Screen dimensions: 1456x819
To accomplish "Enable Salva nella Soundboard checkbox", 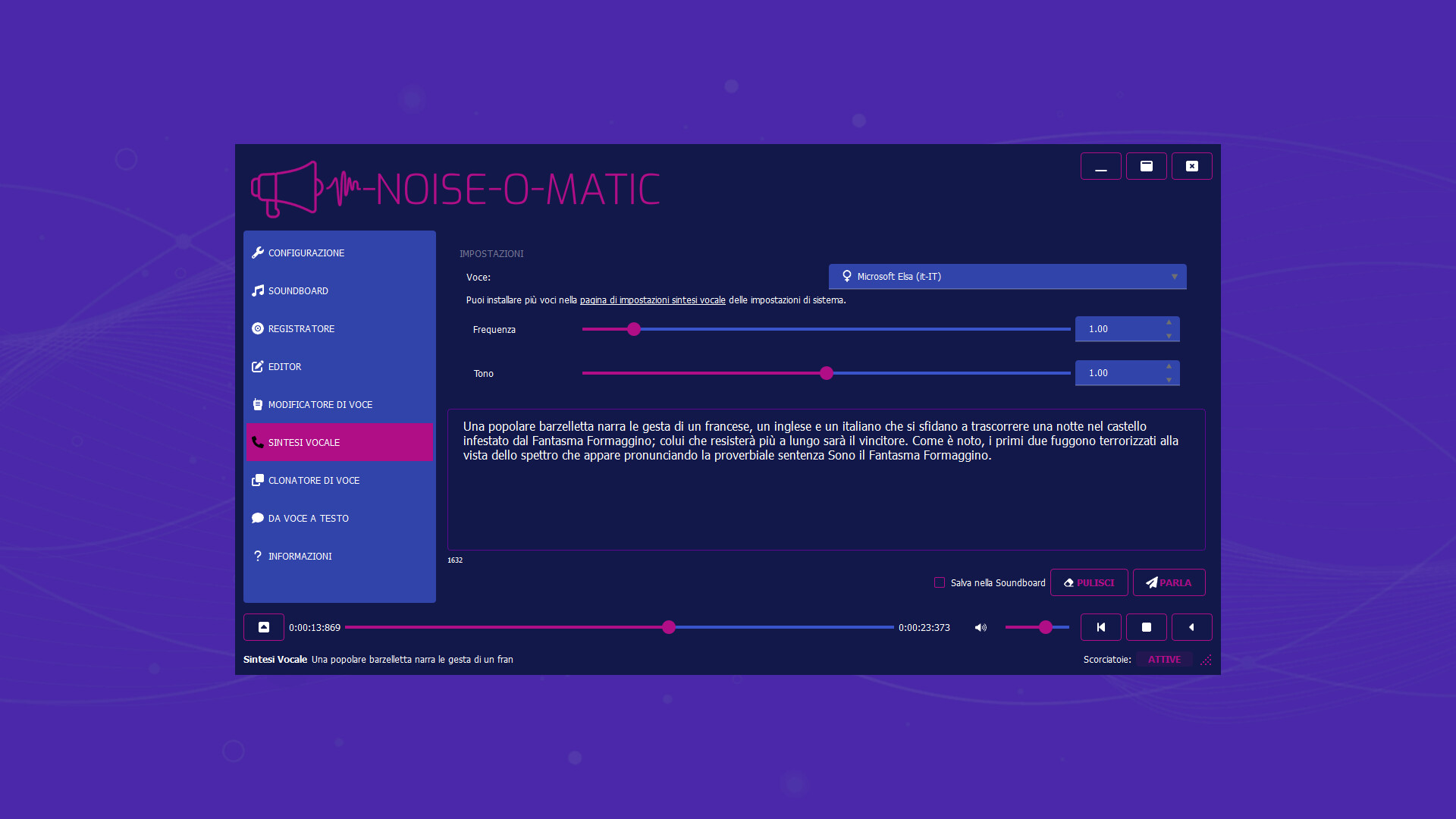I will (940, 583).
